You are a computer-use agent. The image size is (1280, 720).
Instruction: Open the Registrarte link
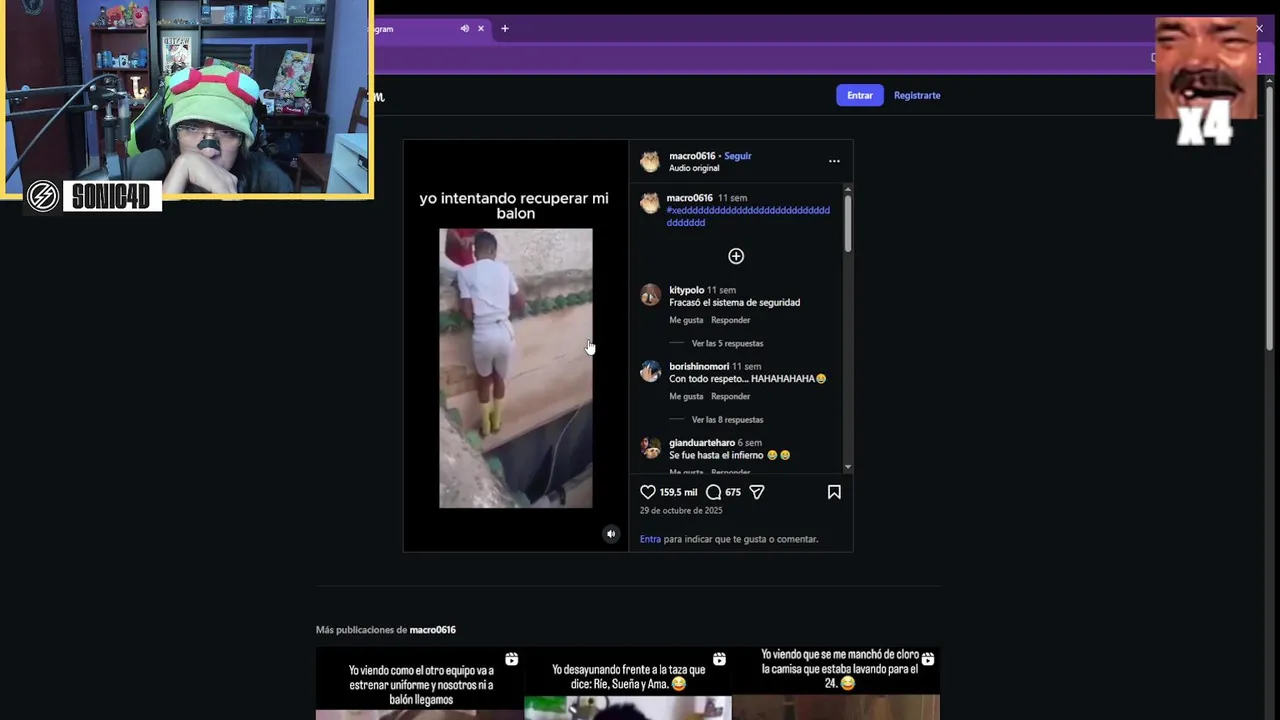pos(917,95)
